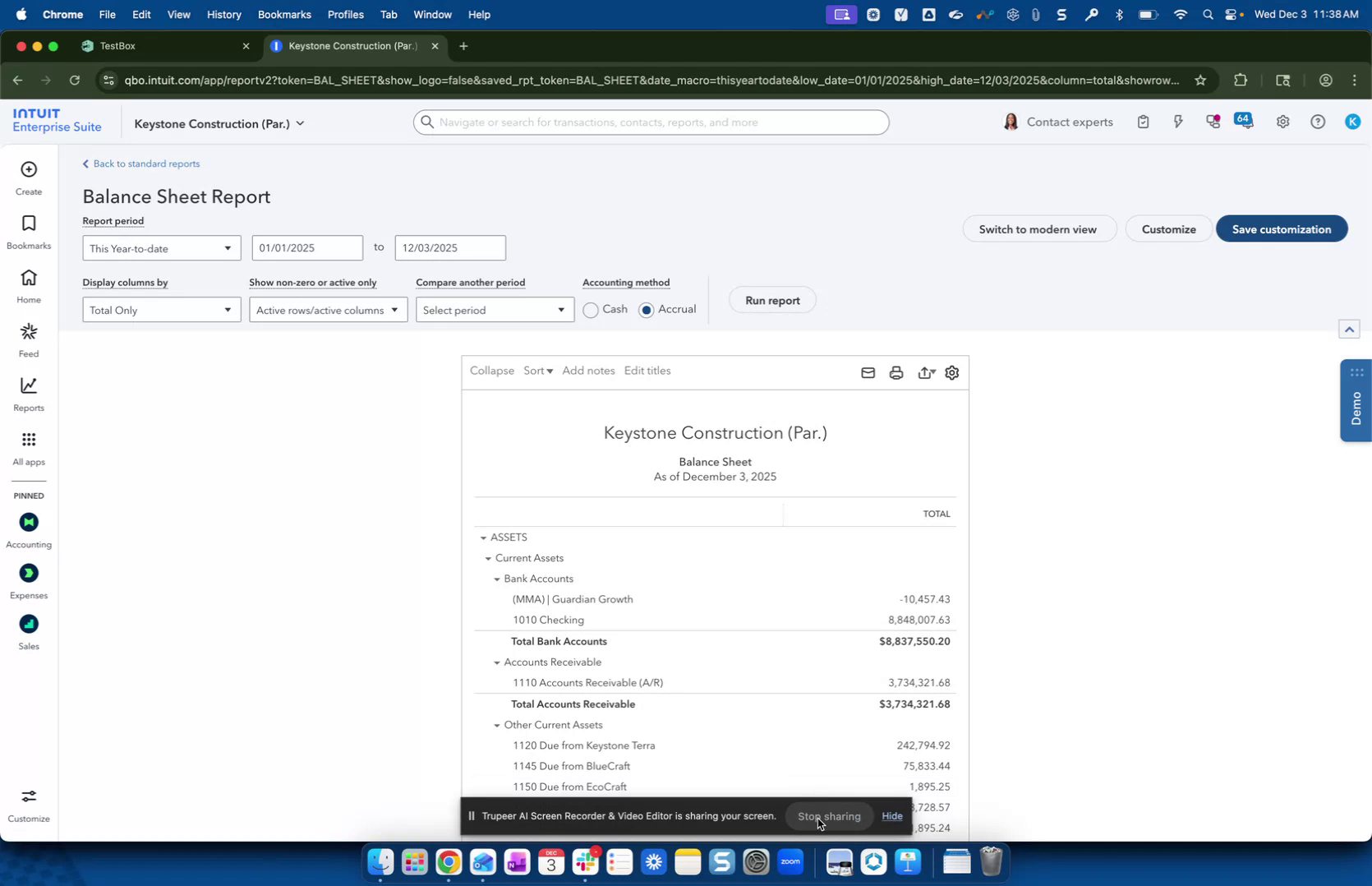The height and width of the screenshot is (886, 1372).
Task: Click the print report icon
Action: tap(895, 372)
